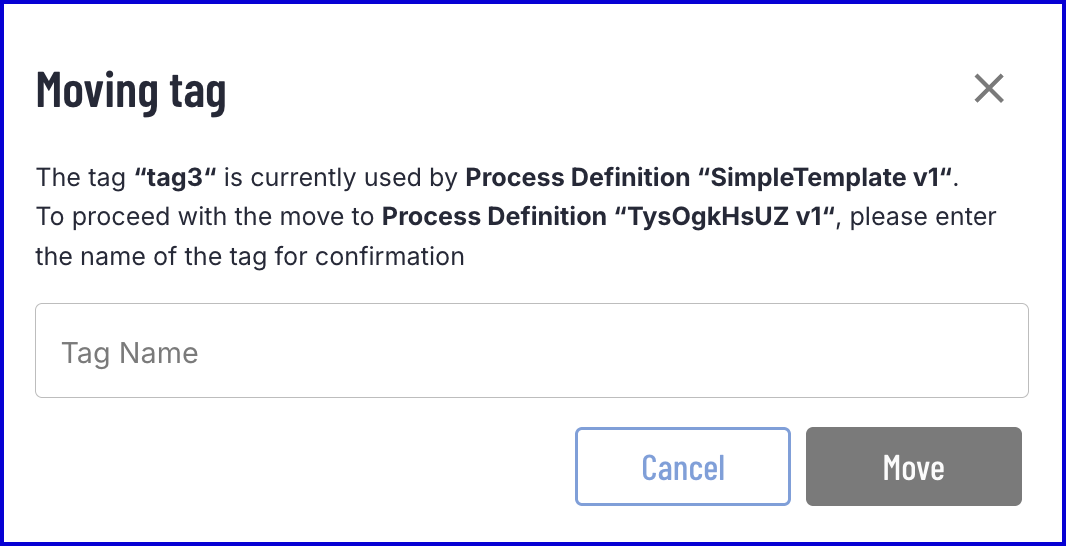Confirm with the gray Move button
The image size is (1066, 546).
click(914, 466)
